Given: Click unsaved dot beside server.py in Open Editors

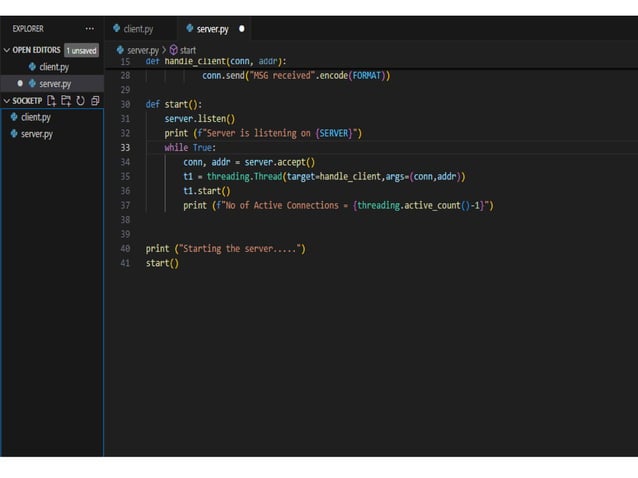Looking at the screenshot, I should (x=20, y=83).
